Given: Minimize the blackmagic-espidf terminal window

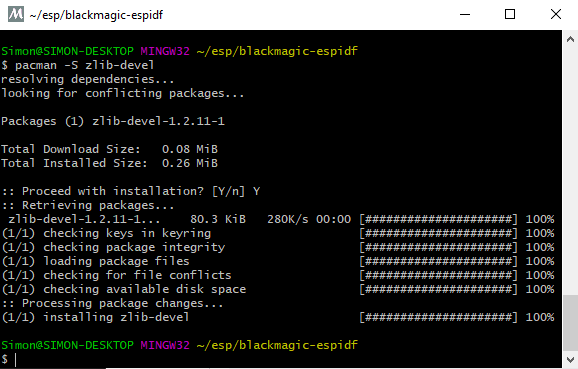Looking at the screenshot, I should pyautogui.click(x=465, y=14).
